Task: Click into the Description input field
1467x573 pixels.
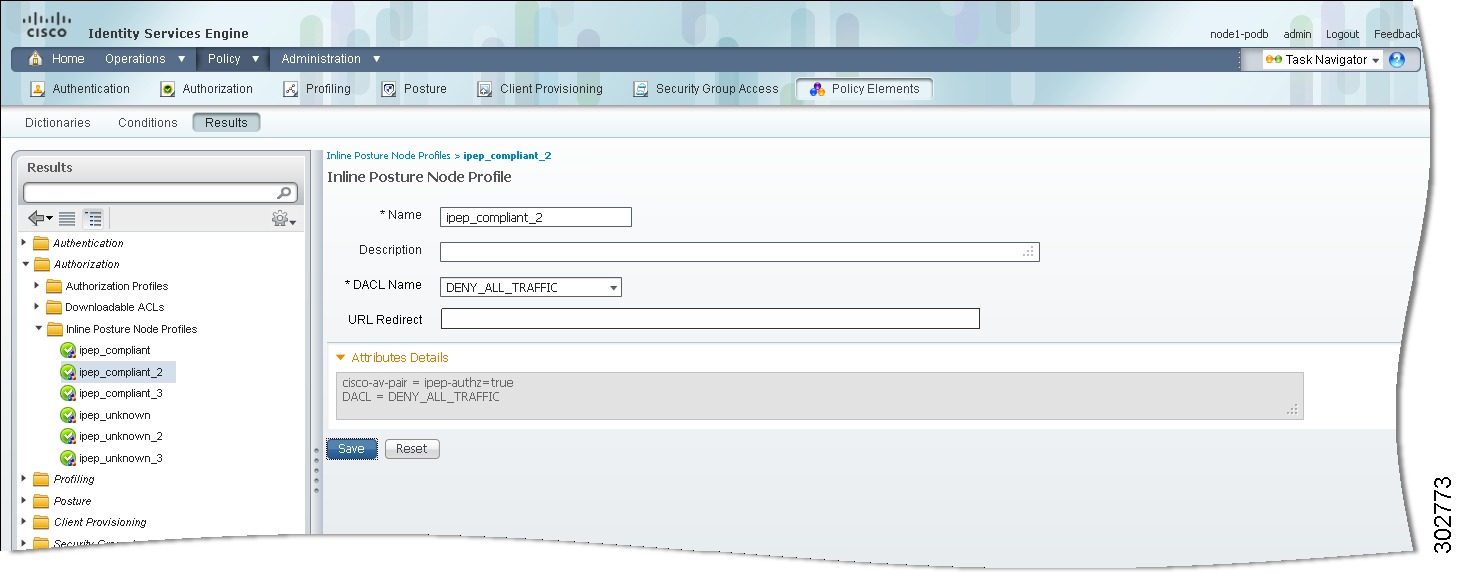Action: coord(740,252)
